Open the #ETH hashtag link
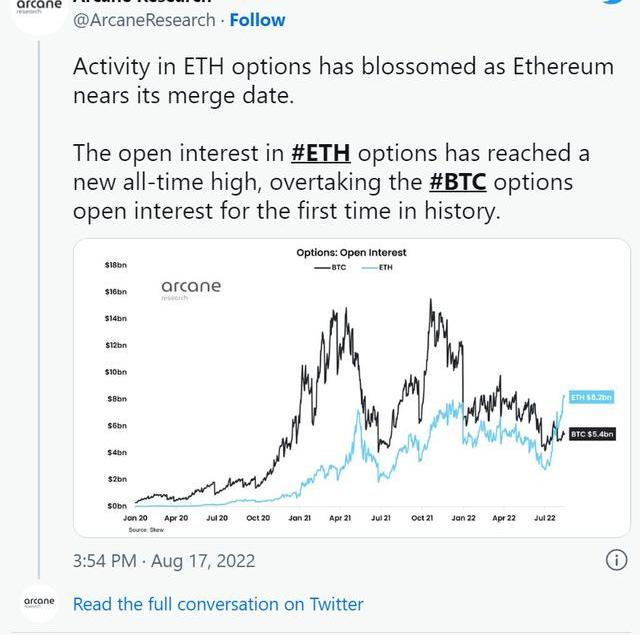This screenshot has width=640, height=635. pyautogui.click(x=321, y=154)
